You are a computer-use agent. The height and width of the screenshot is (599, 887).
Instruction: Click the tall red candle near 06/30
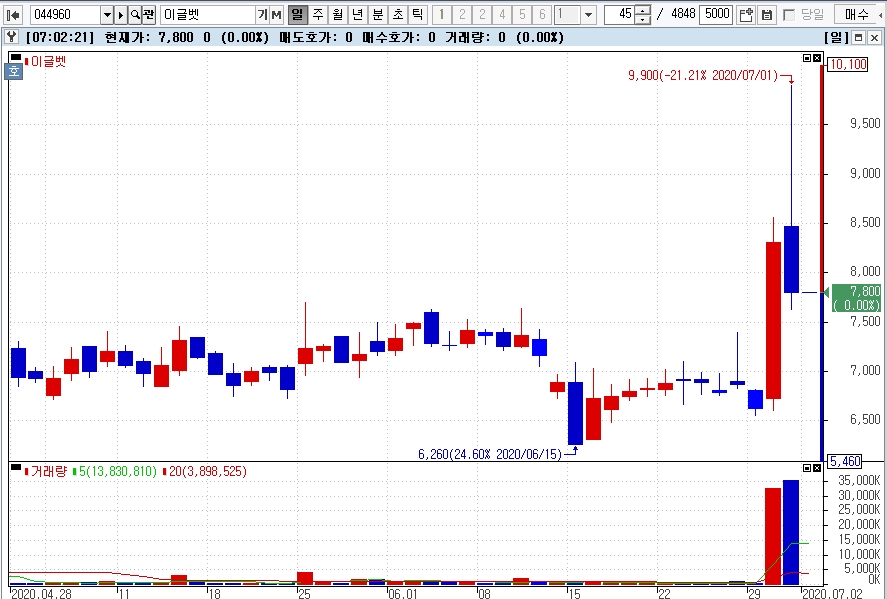pos(773,320)
